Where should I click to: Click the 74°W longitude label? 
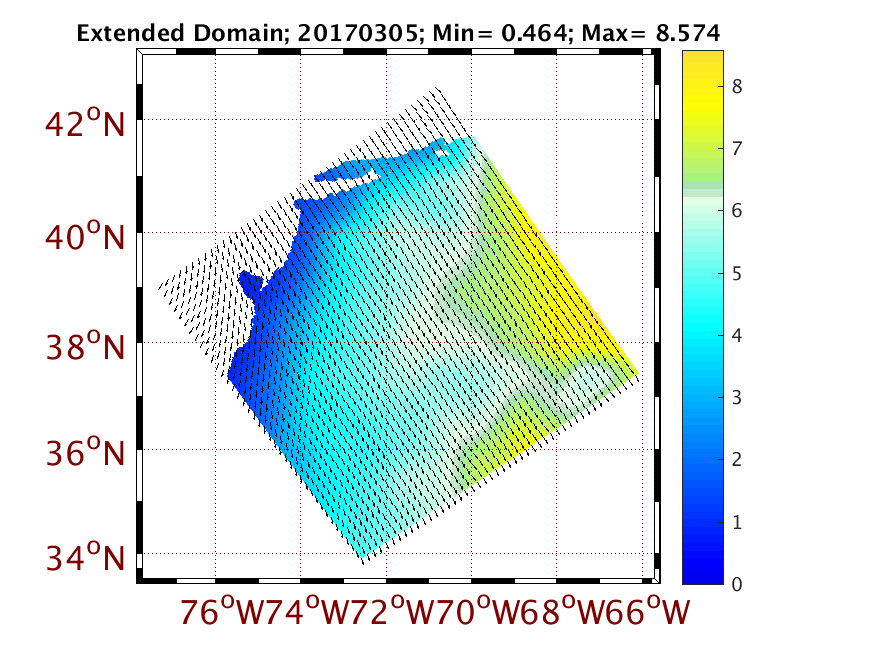pyautogui.click(x=307, y=612)
